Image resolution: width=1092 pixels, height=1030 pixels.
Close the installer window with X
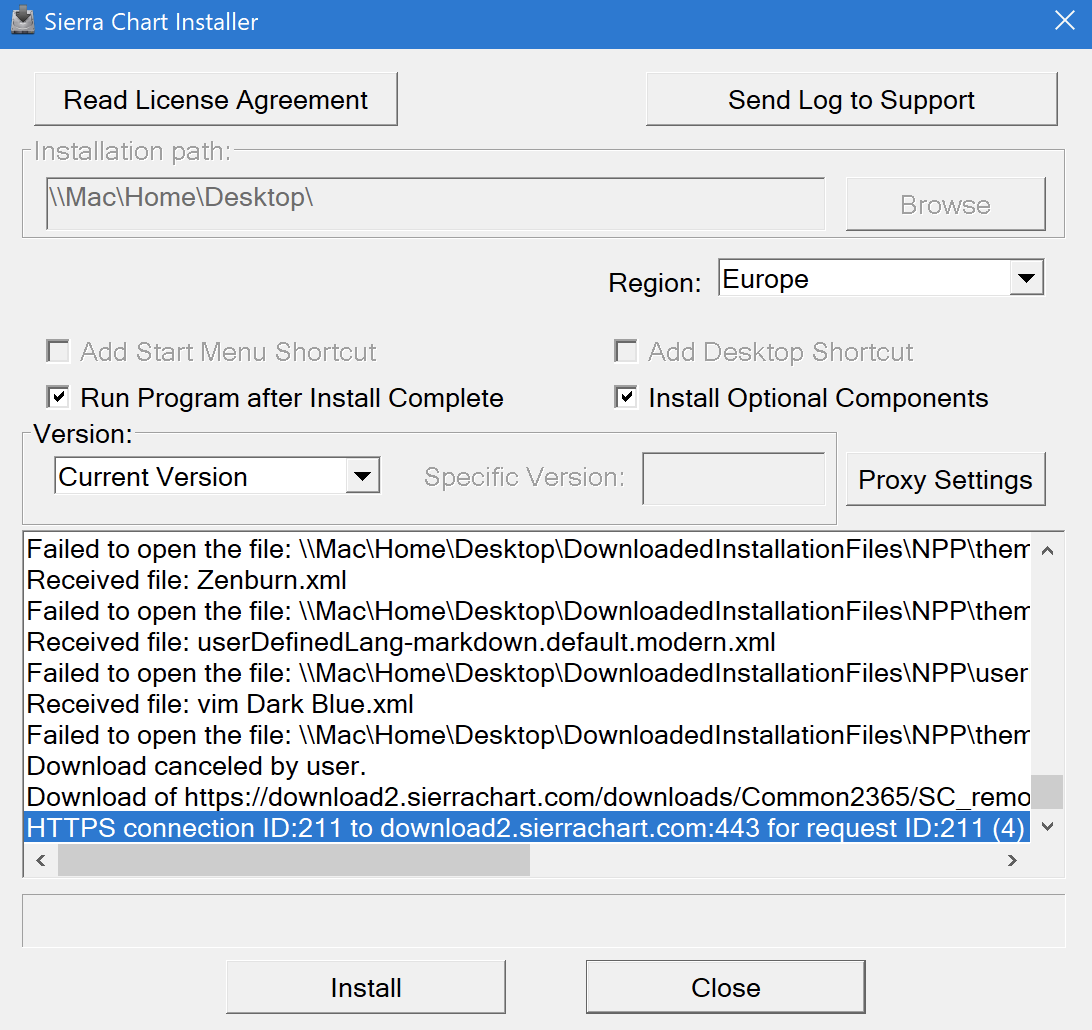(1064, 20)
